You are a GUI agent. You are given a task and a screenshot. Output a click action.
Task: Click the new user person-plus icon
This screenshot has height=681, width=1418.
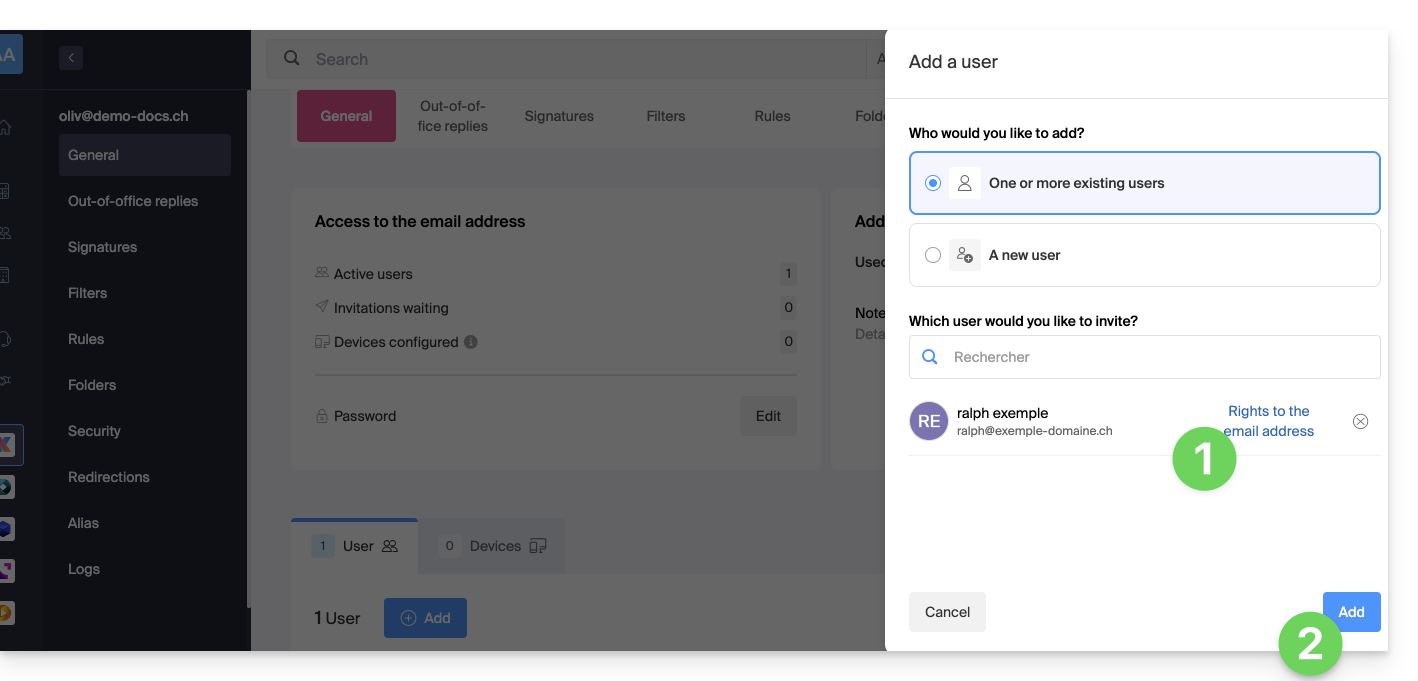(x=964, y=255)
